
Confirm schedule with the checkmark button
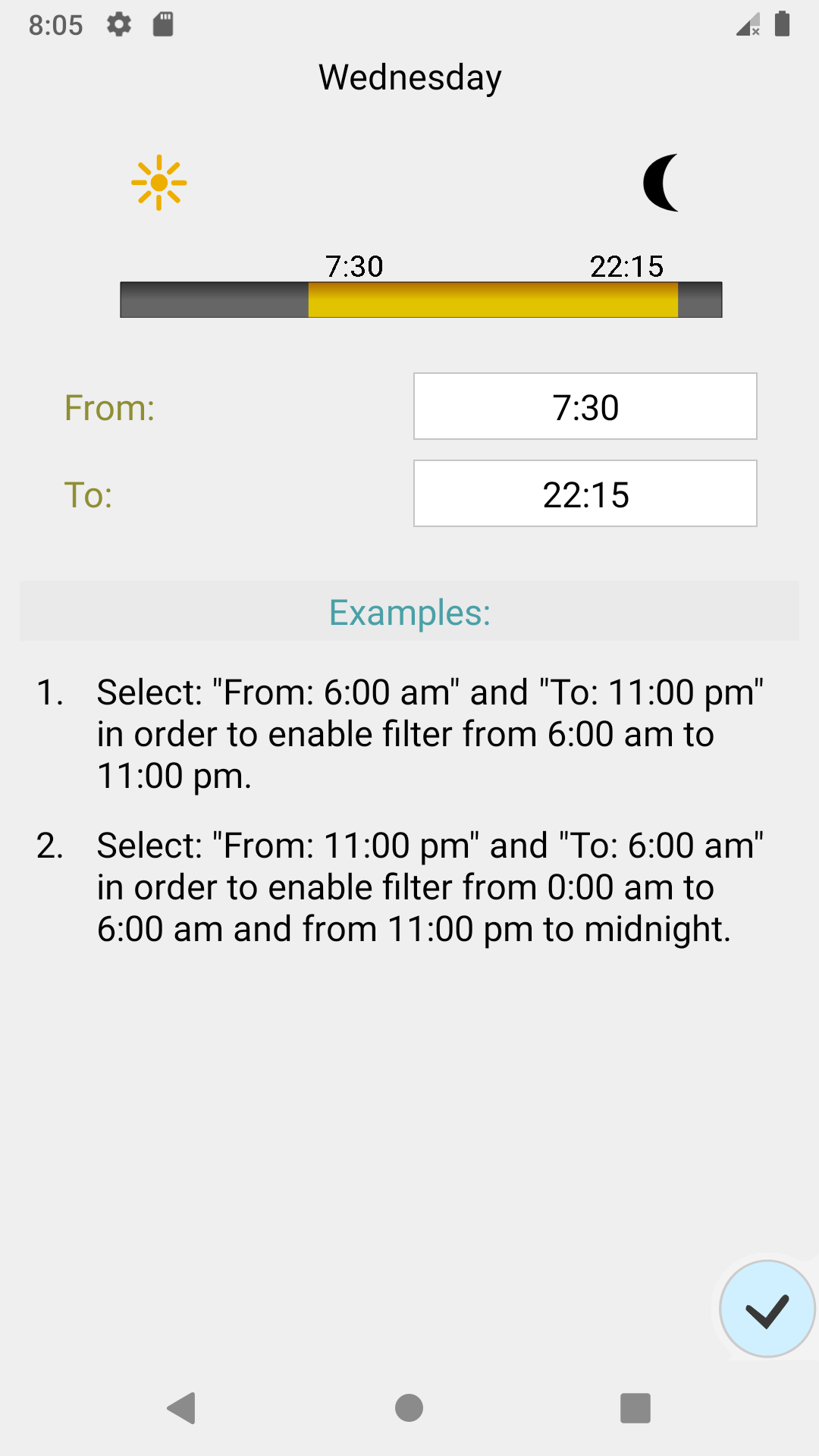click(767, 1309)
